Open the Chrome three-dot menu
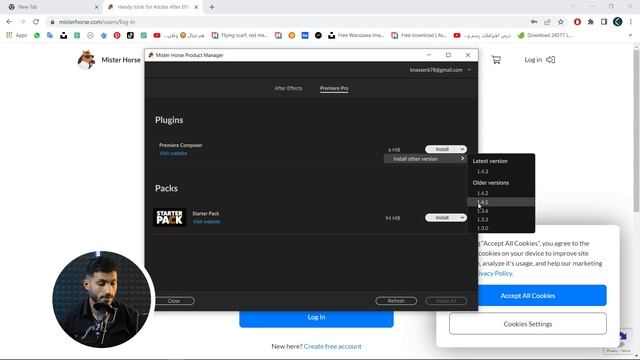 (631, 22)
